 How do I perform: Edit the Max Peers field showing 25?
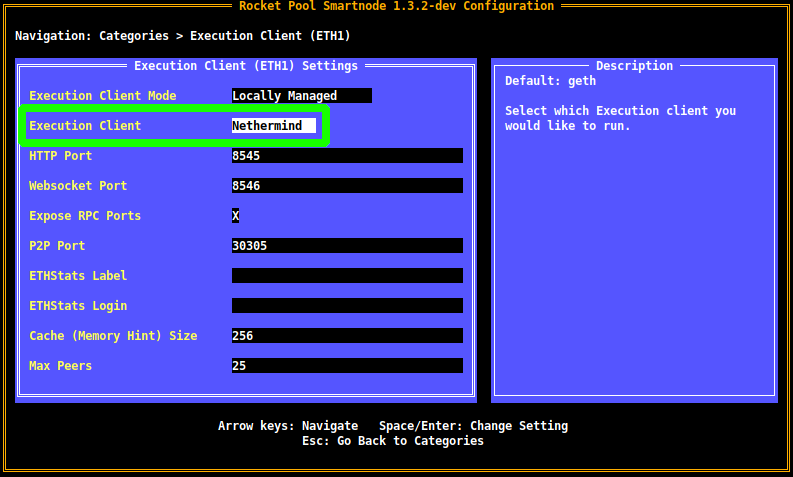pos(346,366)
